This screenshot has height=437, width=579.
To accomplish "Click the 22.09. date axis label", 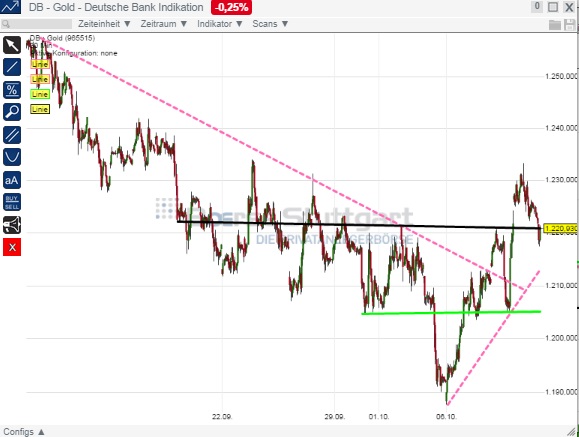I will tap(222, 417).
